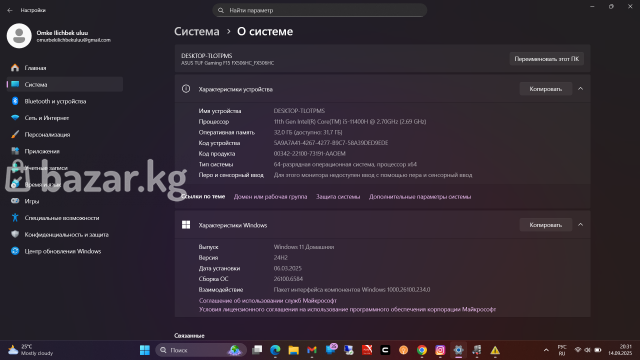Viewport: 640px width, 360px height.
Task: Show hidden system tray icons
Action: (546, 350)
